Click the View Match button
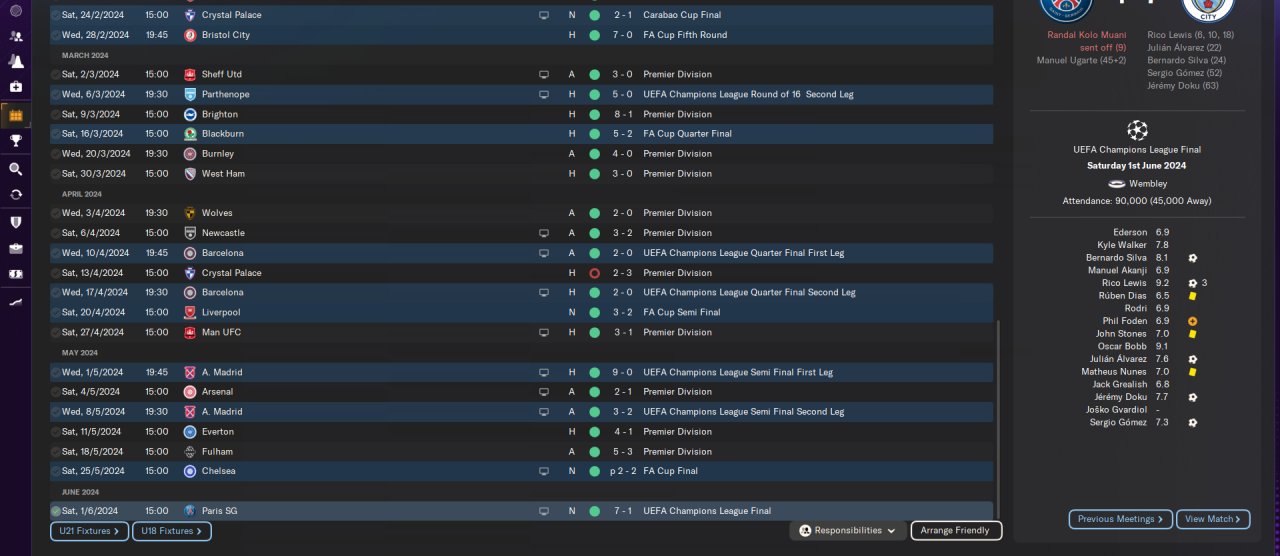The height and width of the screenshot is (556, 1280). tap(1215, 519)
